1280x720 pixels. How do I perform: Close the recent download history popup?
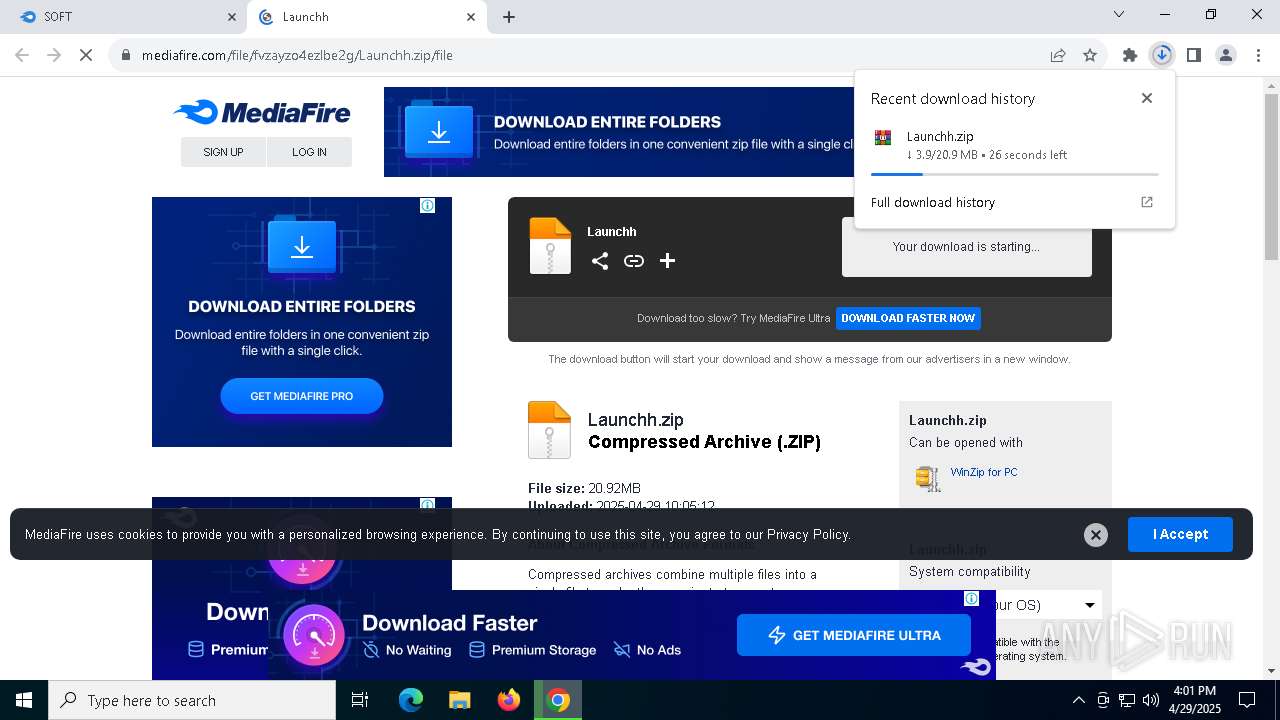[x=1147, y=98]
